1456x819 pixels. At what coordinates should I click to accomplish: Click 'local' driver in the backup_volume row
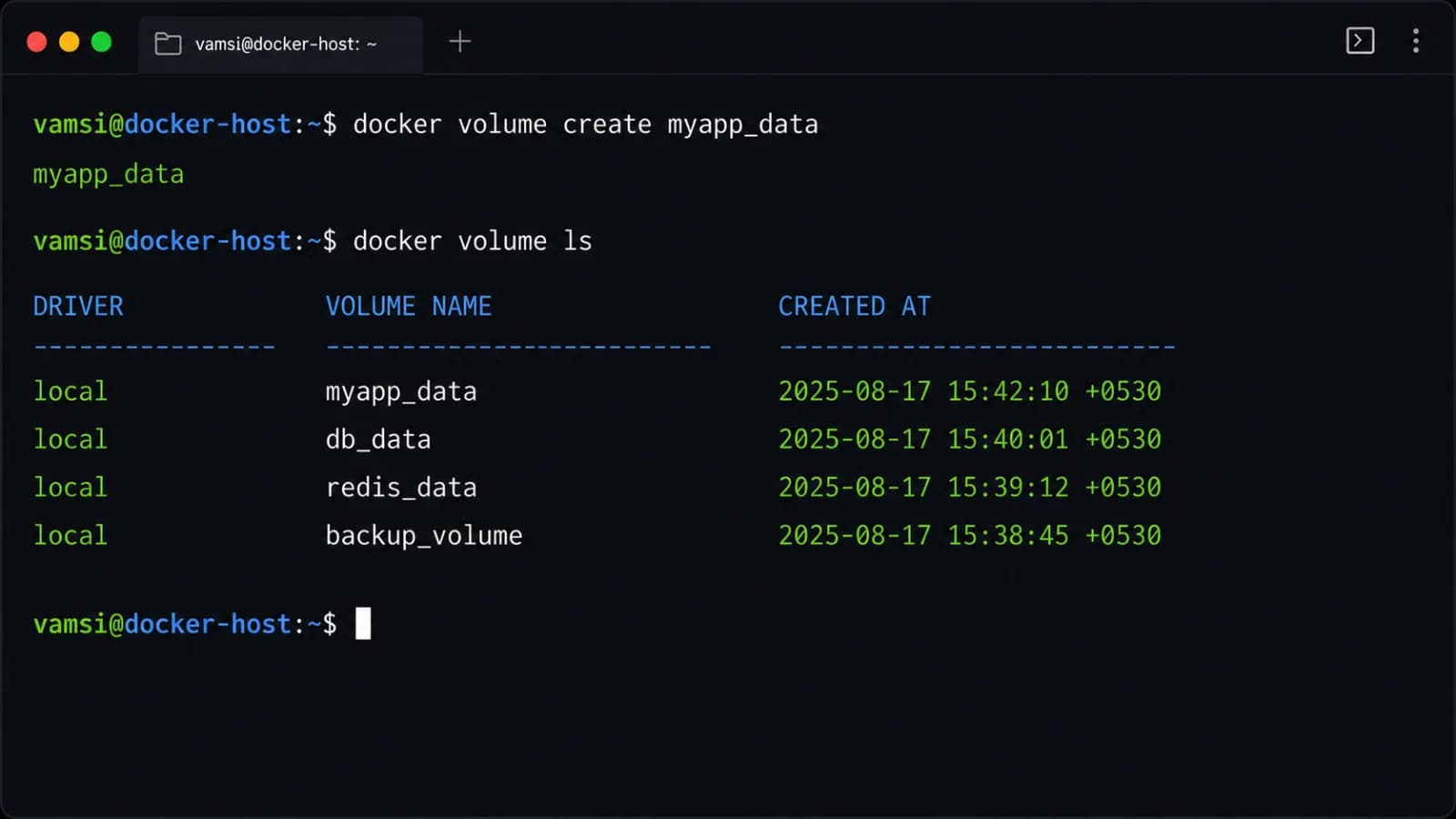(x=70, y=535)
